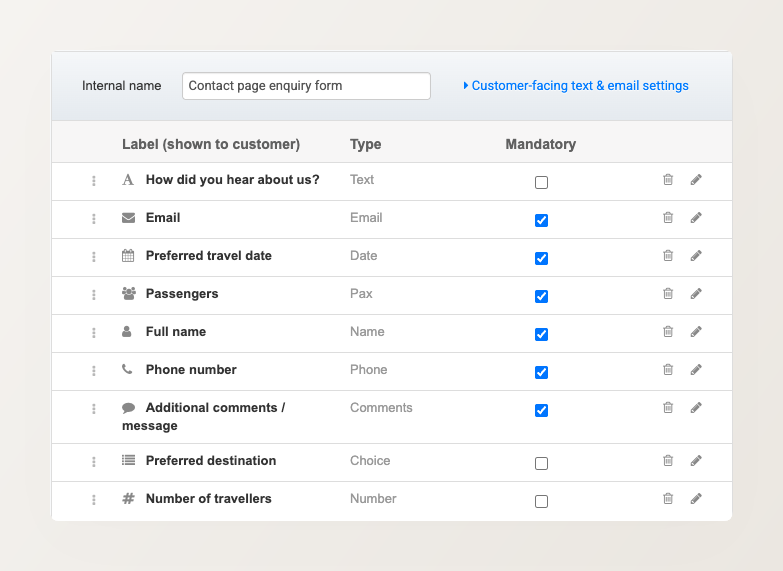
Task: Edit the Preferred travel date field
Action: (x=696, y=255)
